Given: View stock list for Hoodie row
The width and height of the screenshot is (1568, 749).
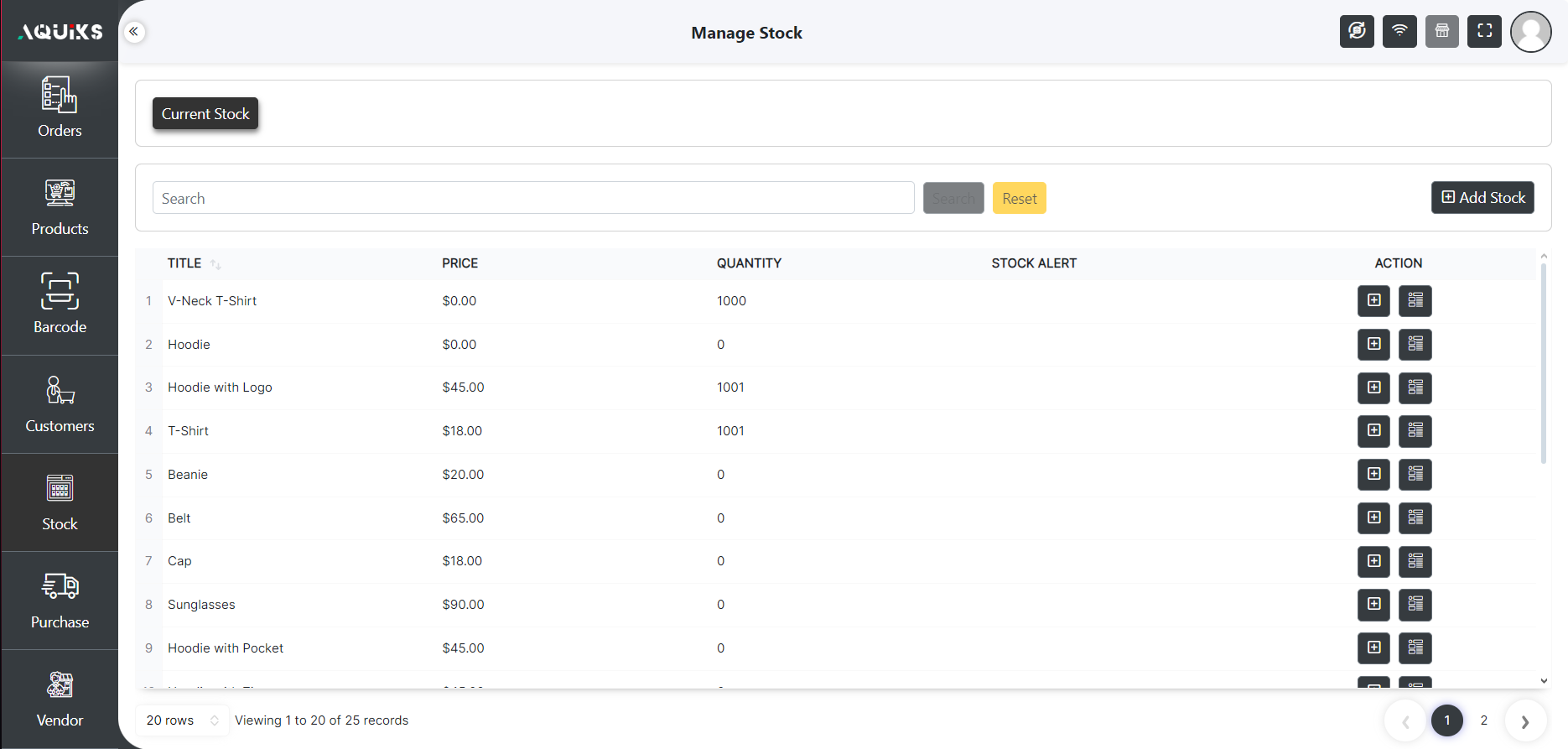Looking at the screenshot, I should point(1415,344).
